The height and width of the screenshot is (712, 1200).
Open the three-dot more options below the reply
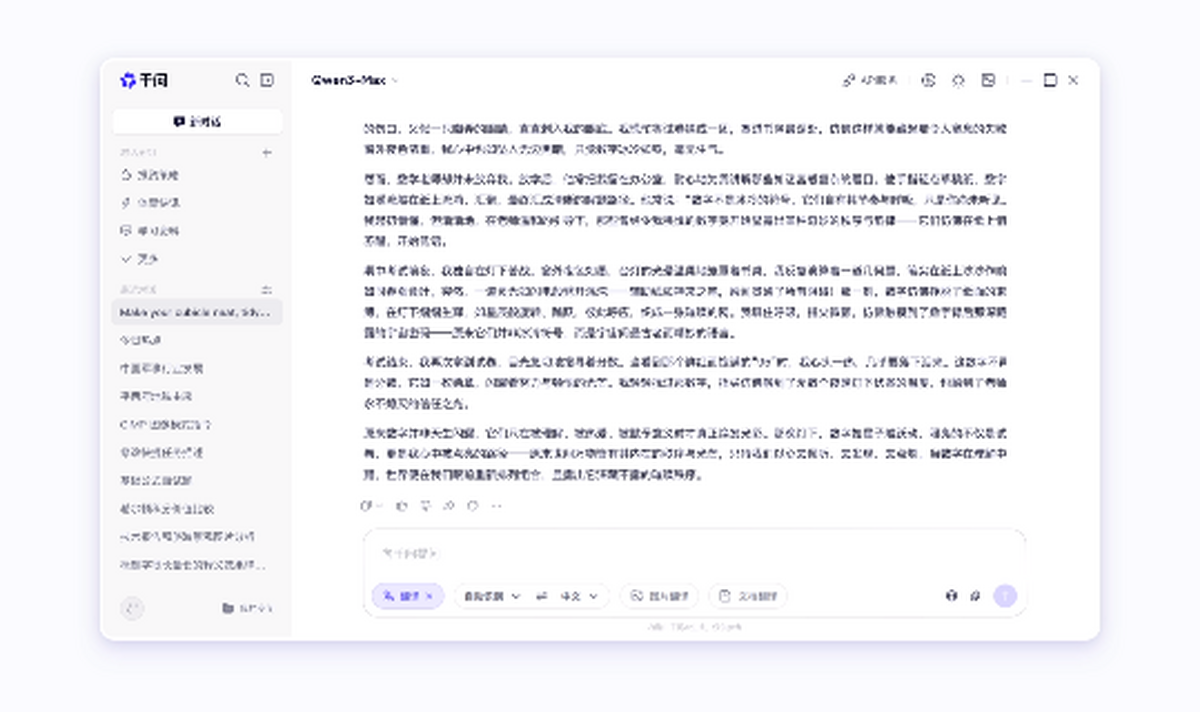496,506
